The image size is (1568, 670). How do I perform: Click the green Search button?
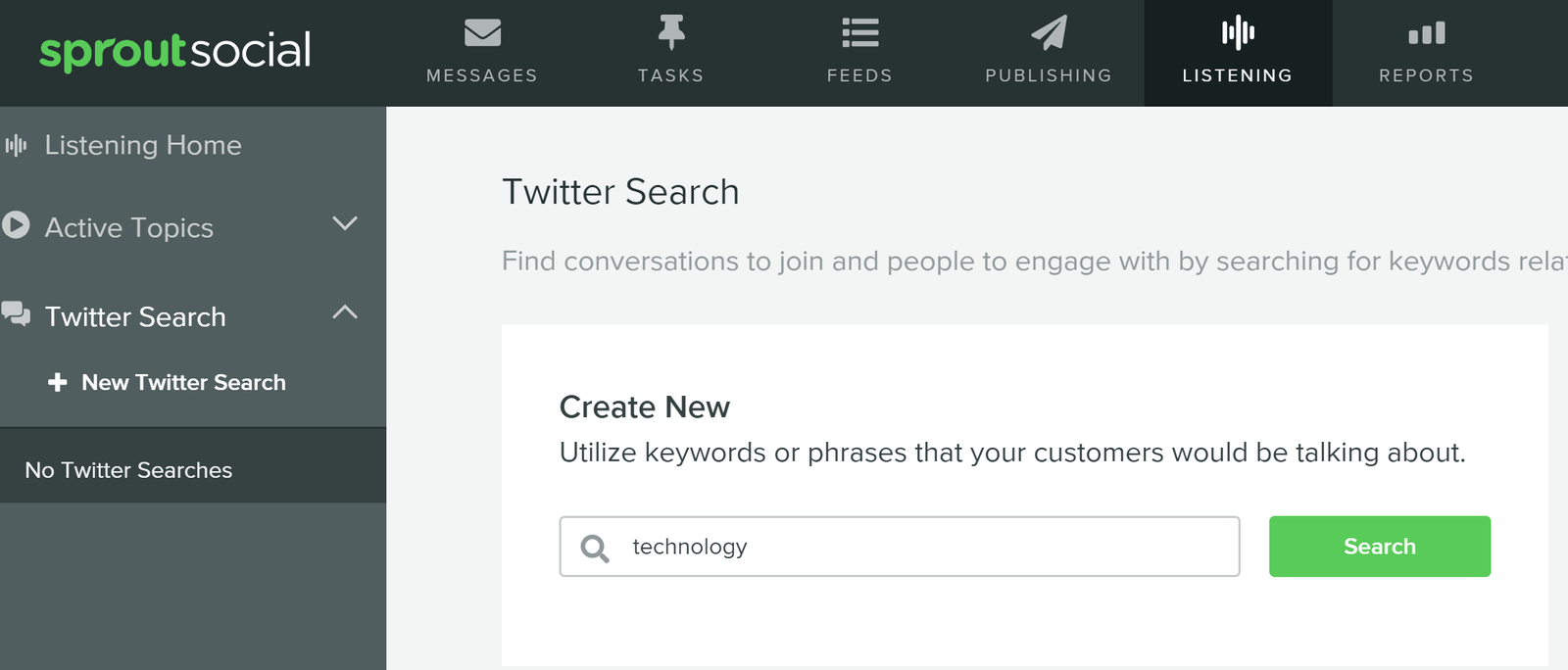(x=1380, y=547)
